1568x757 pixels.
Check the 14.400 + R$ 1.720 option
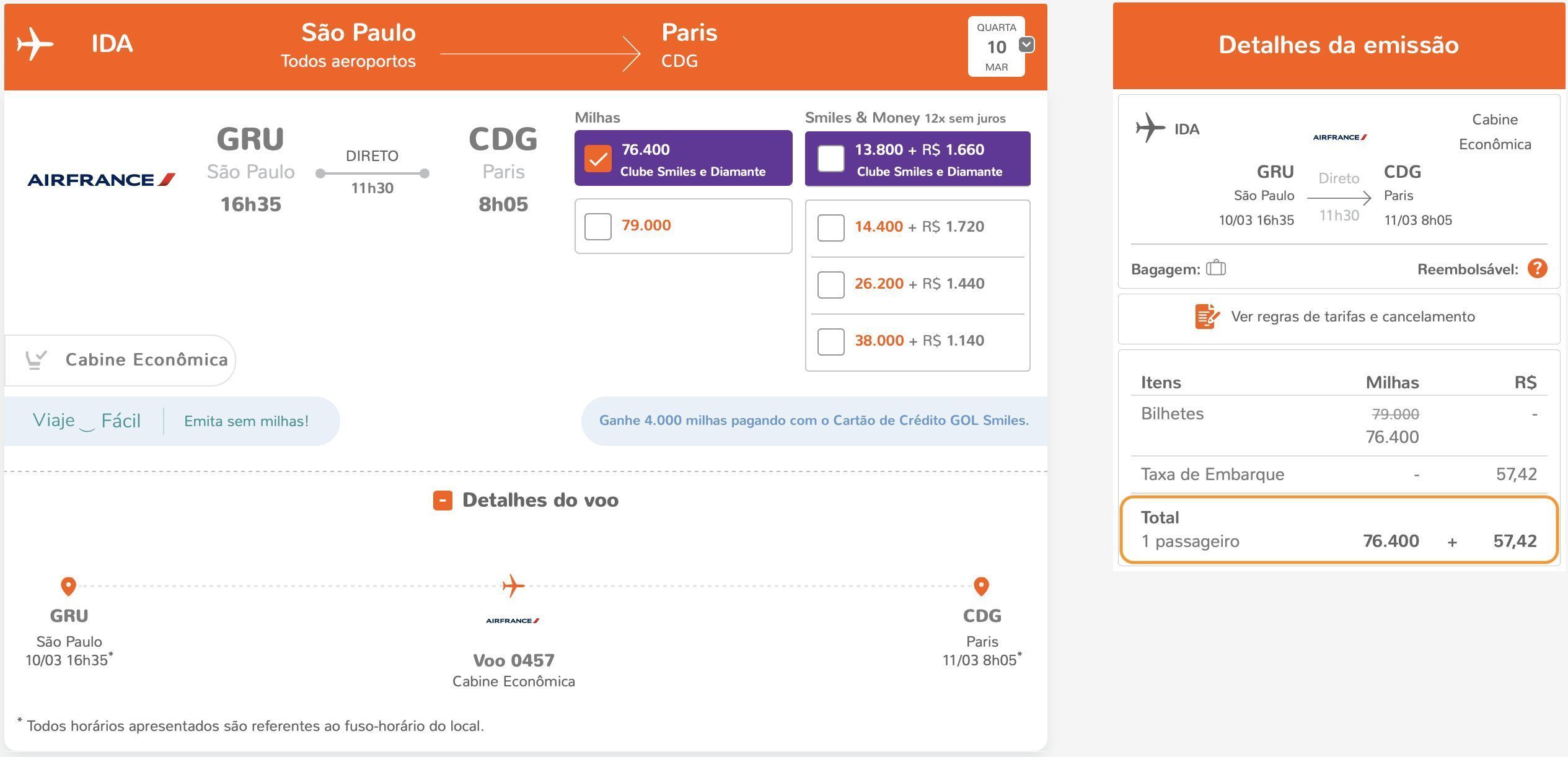830,227
